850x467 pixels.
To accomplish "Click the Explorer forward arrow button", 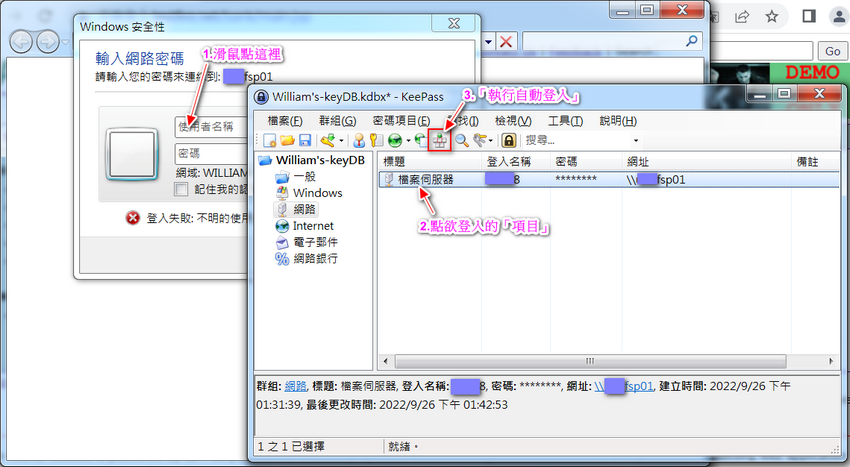I will pyautogui.click(x=48, y=42).
